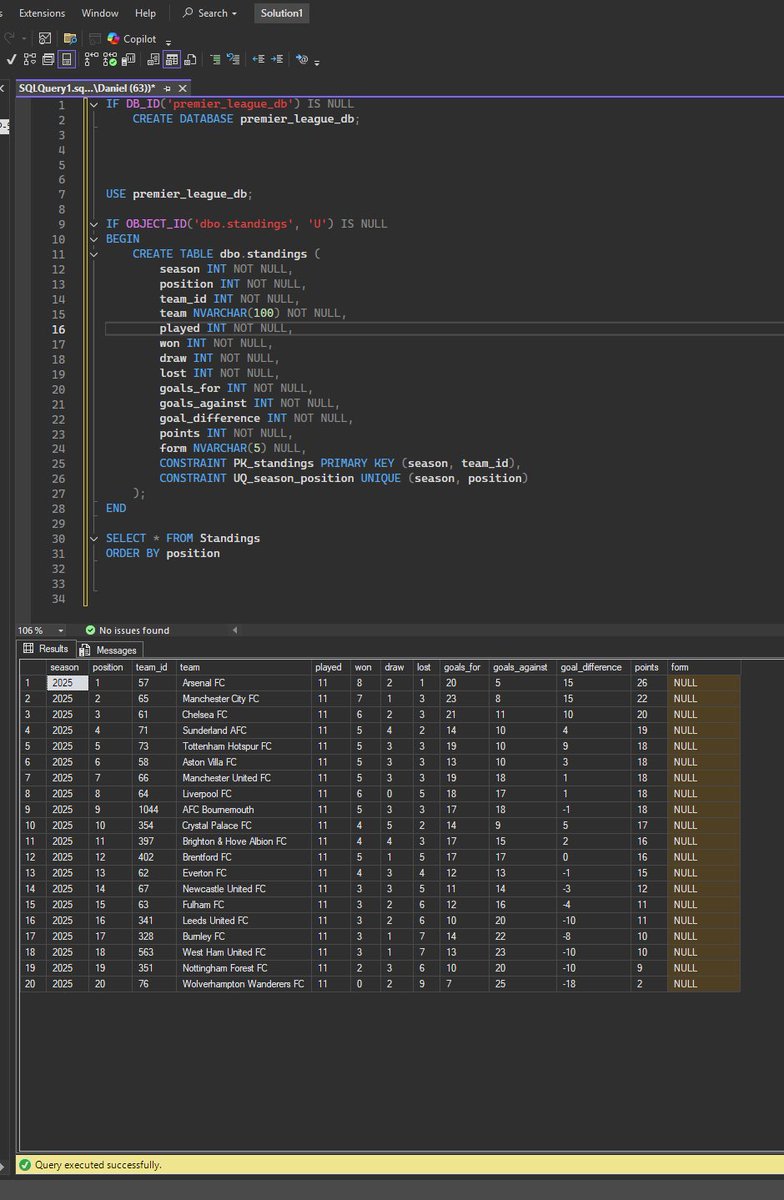Increase the line indent
Viewport: 784px width, 1200px height.
(x=276, y=59)
